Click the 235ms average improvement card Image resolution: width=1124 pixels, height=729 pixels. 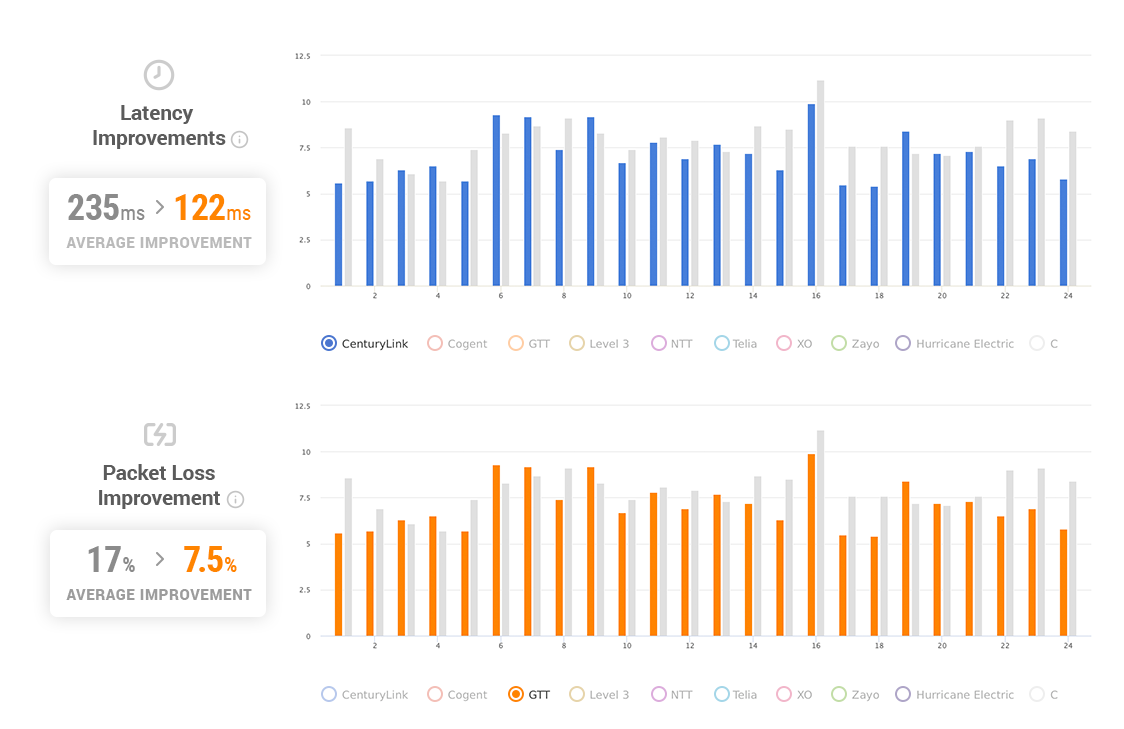coord(157,221)
